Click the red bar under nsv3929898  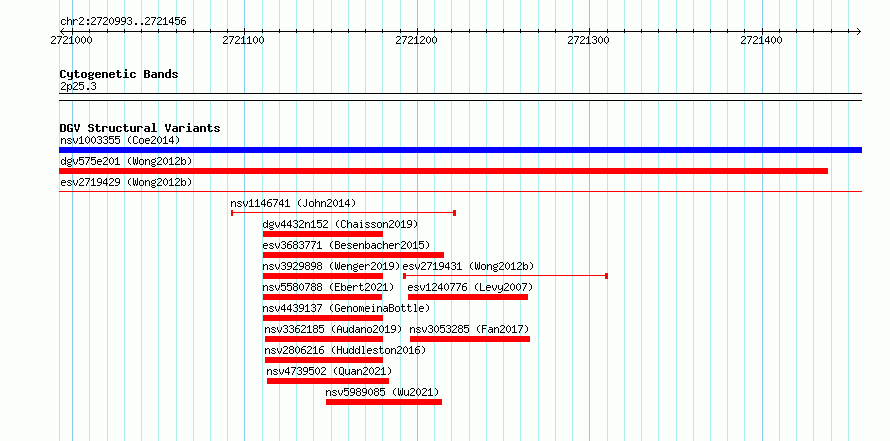pyautogui.click(x=322, y=276)
